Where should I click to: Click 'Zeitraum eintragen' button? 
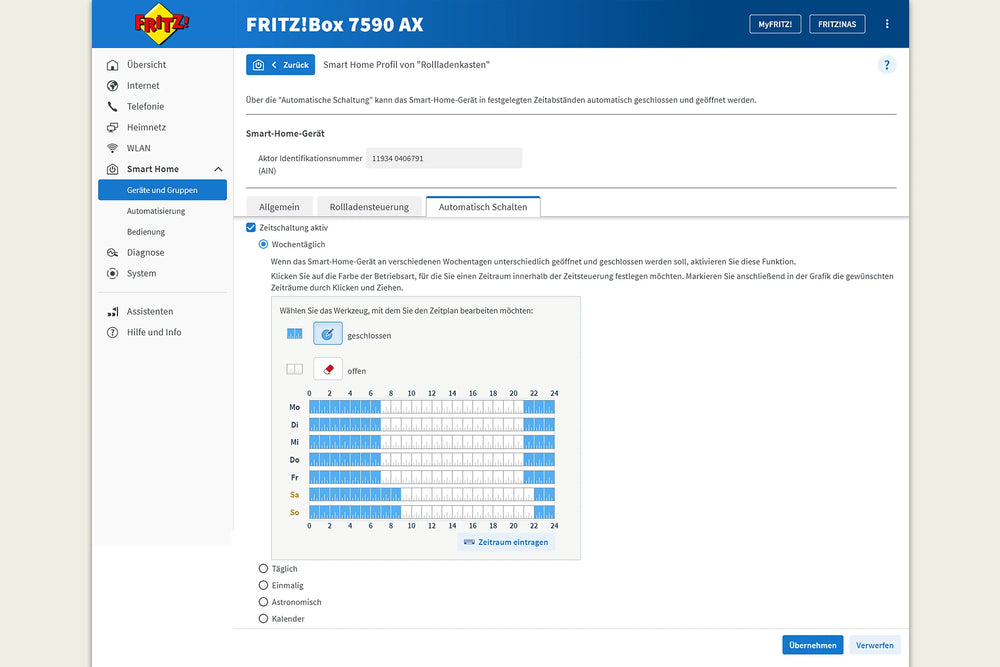(x=506, y=542)
